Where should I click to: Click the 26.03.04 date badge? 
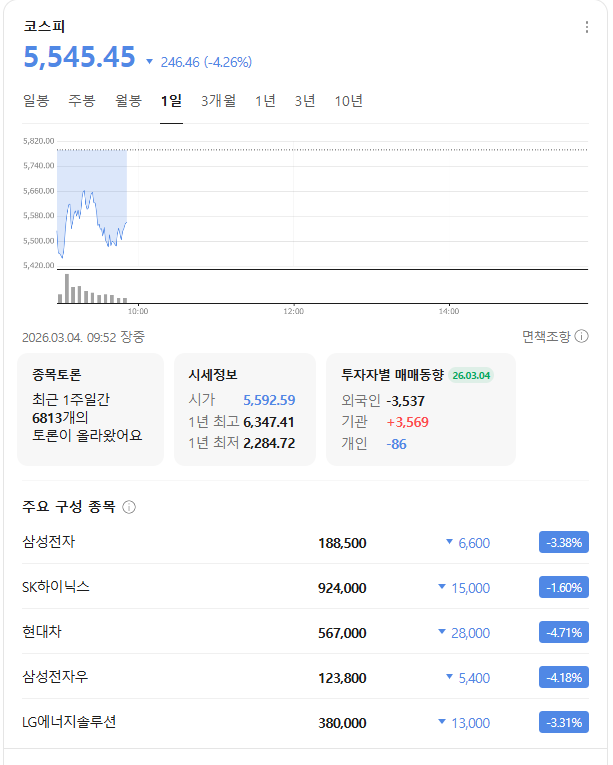click(x=471, y=376)
